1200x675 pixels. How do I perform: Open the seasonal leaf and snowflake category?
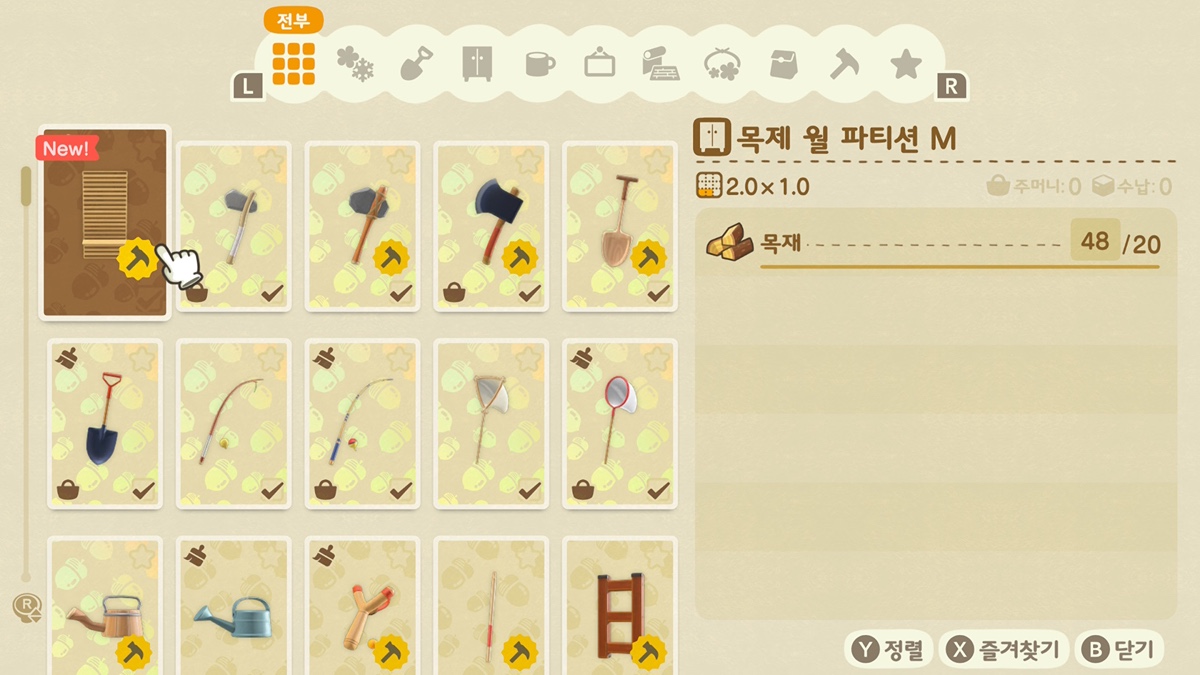tap(355, 64)
